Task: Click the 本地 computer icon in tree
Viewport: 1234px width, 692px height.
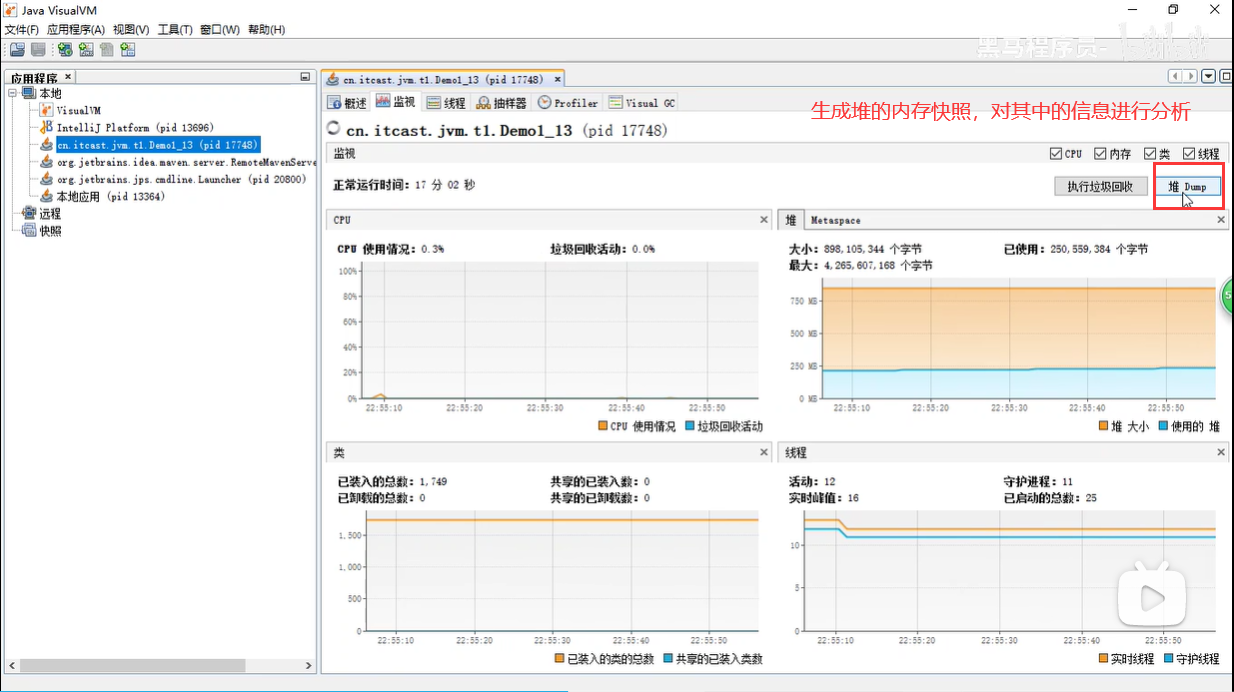Action: pyautogui.click(x=29, y=93)
